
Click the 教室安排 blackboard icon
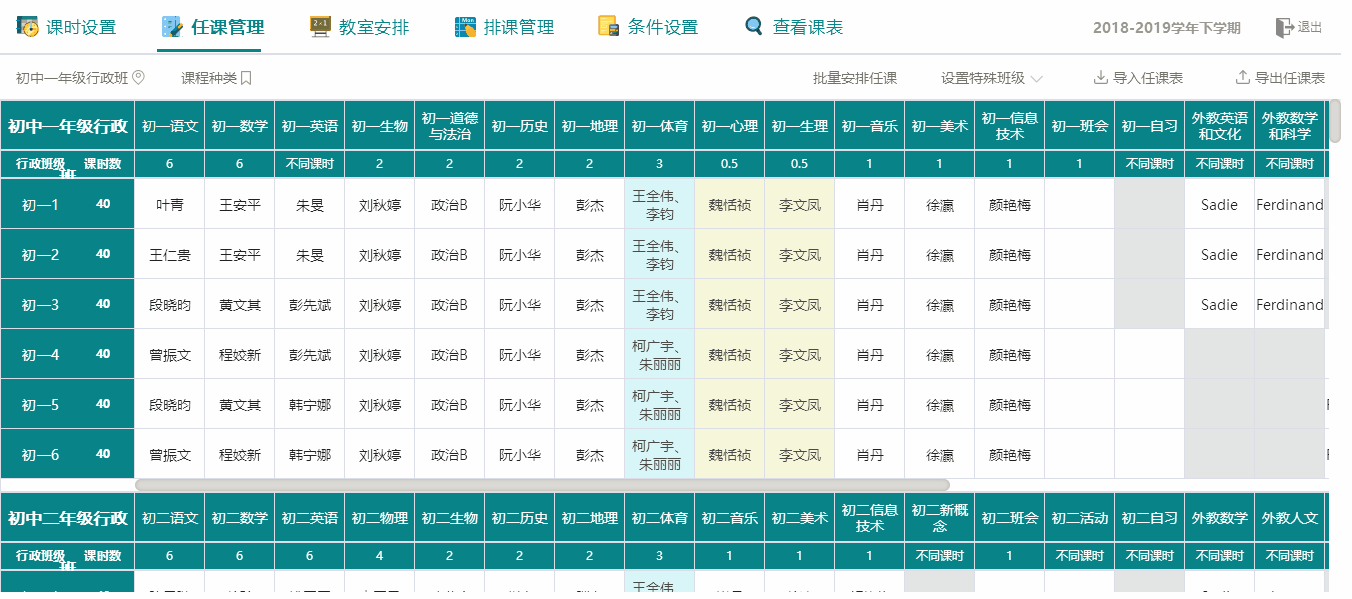tap(320, 27)
